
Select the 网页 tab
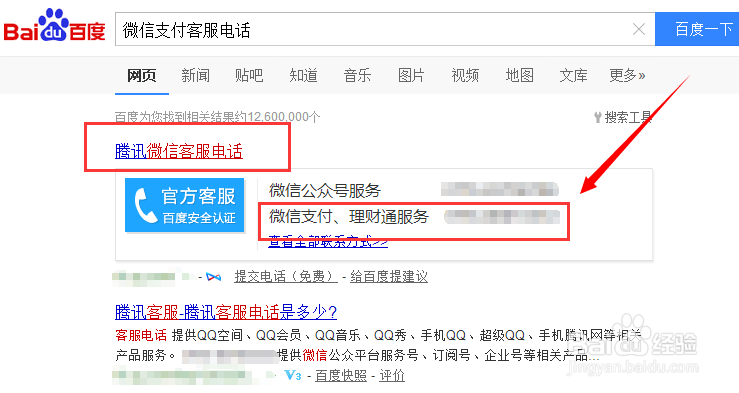coord(141,75)
